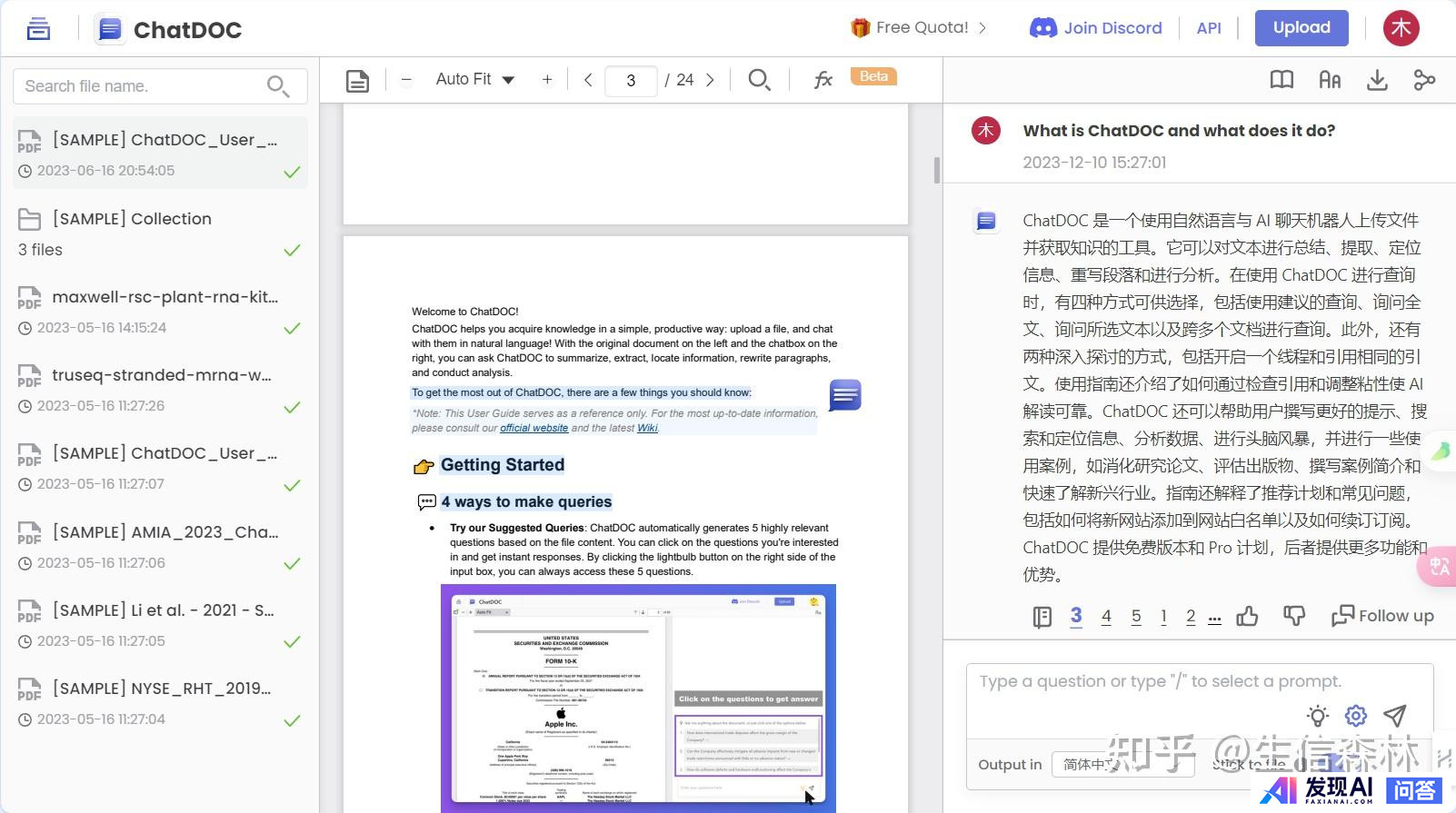
Task: Jump to citation page 4
Action: (1106, 617)
